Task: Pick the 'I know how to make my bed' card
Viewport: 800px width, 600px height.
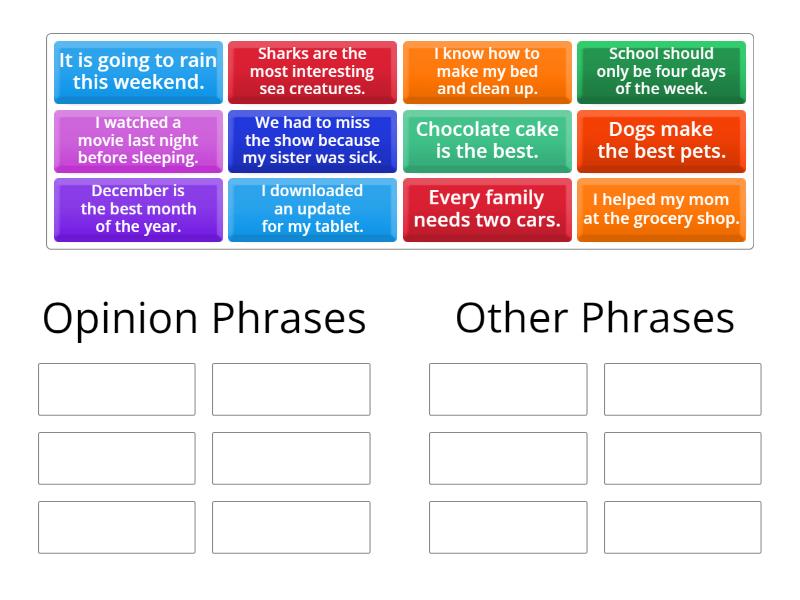Action: pos(487,71)
